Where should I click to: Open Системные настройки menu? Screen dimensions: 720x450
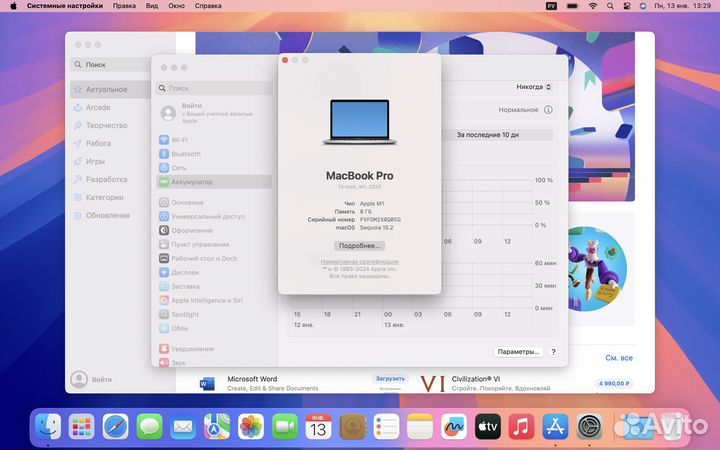point(65,6)
